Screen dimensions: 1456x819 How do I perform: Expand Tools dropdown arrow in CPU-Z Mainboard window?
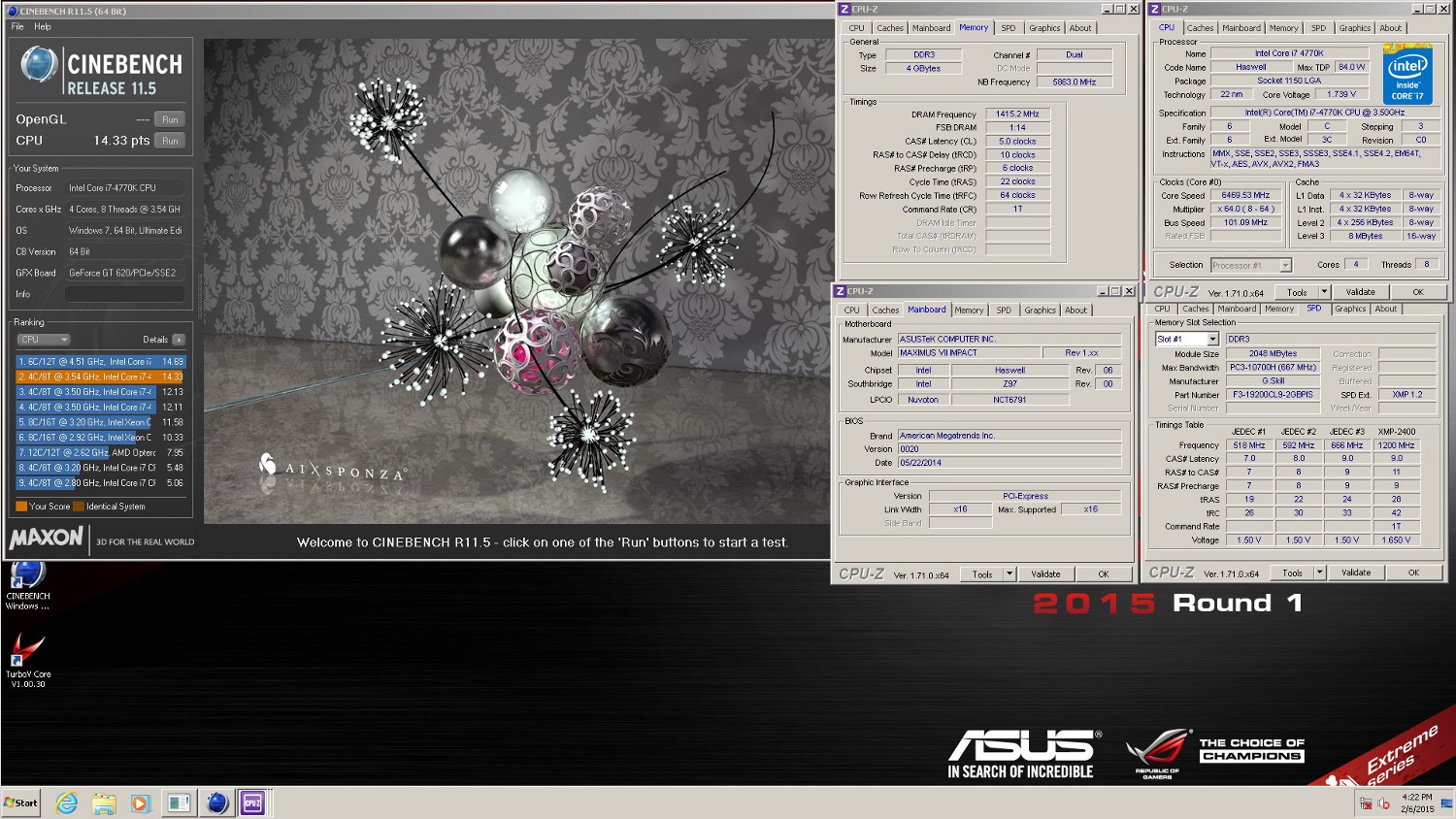tap(1009, 574)
